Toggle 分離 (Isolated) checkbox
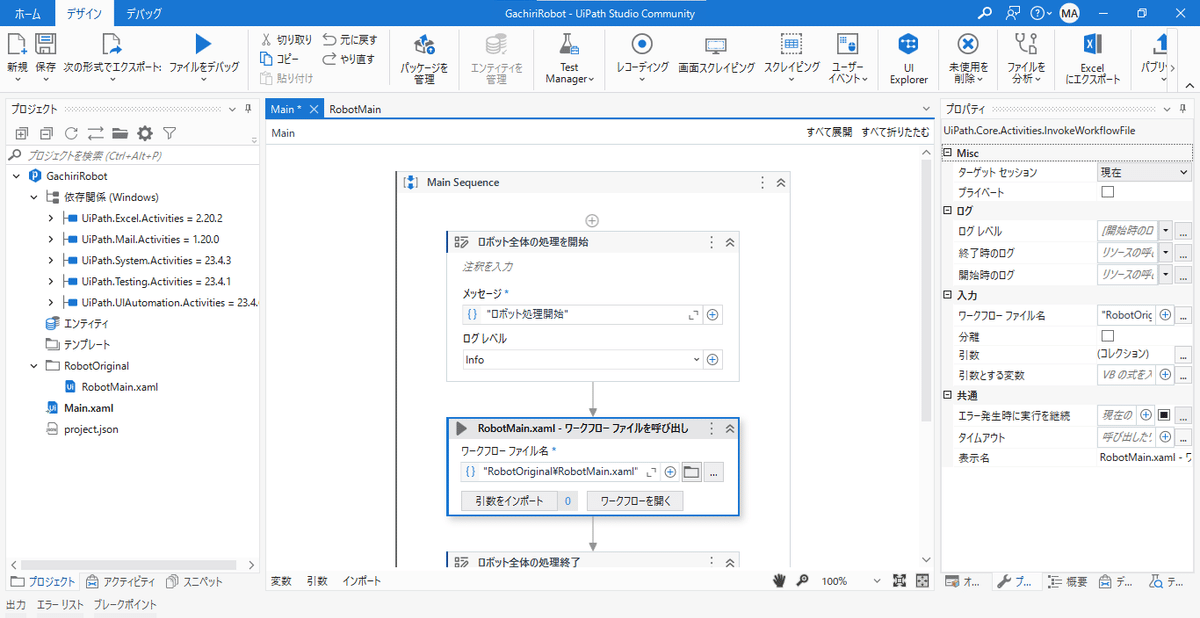The image size is (1200, 618). point(1107,336)
